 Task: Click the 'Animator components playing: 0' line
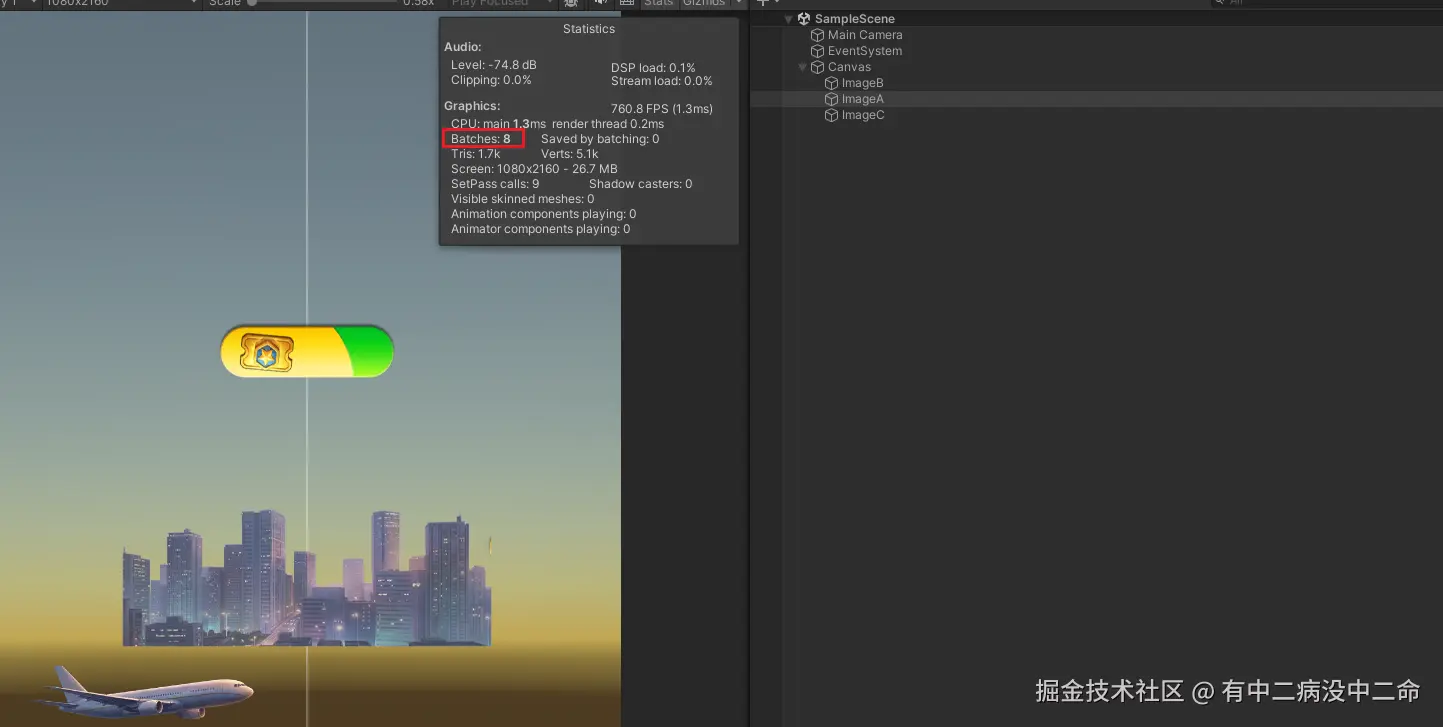(x=541, y=229)
